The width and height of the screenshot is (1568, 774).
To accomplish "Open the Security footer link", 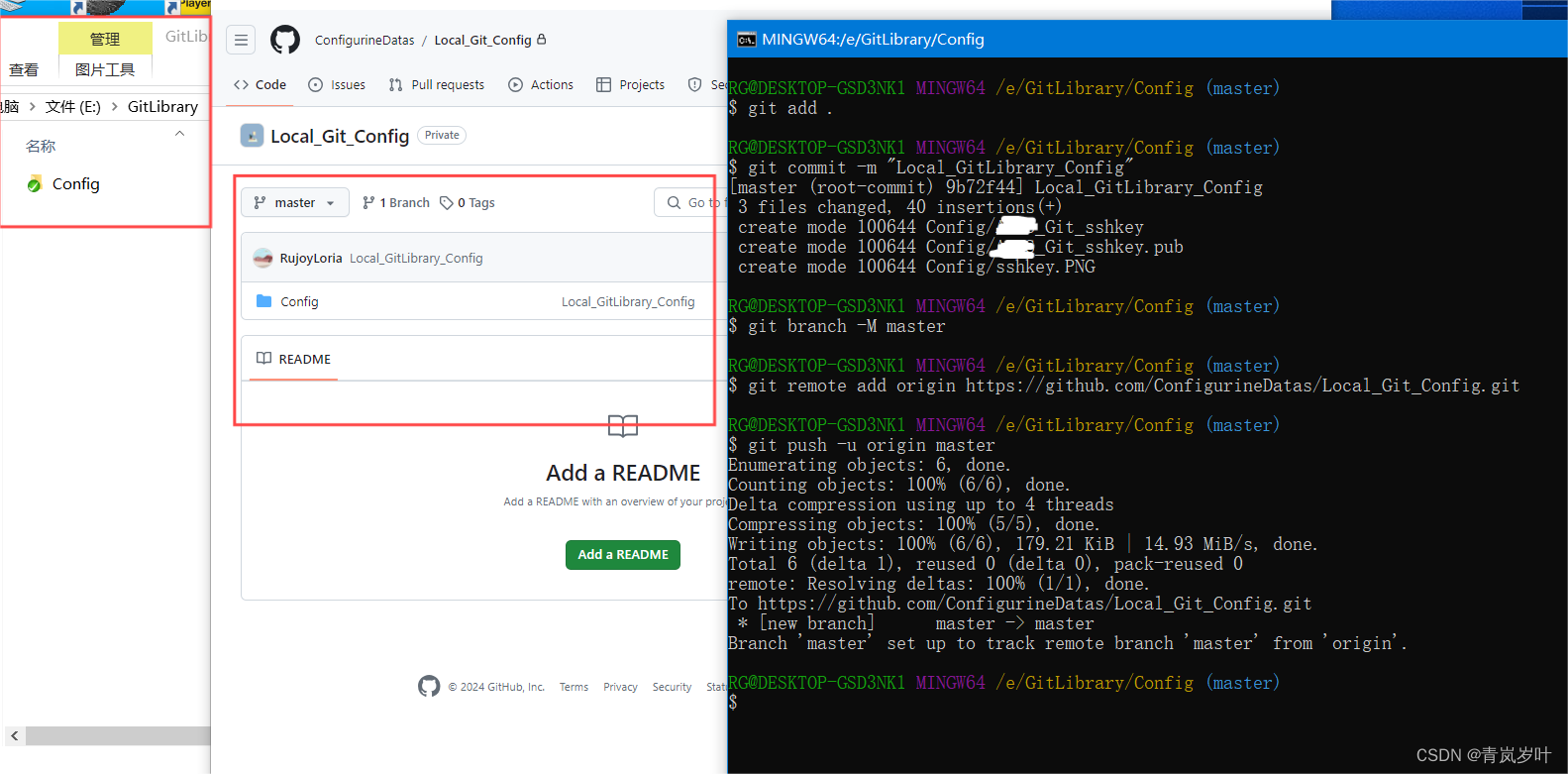I will (x=672, y=687).
